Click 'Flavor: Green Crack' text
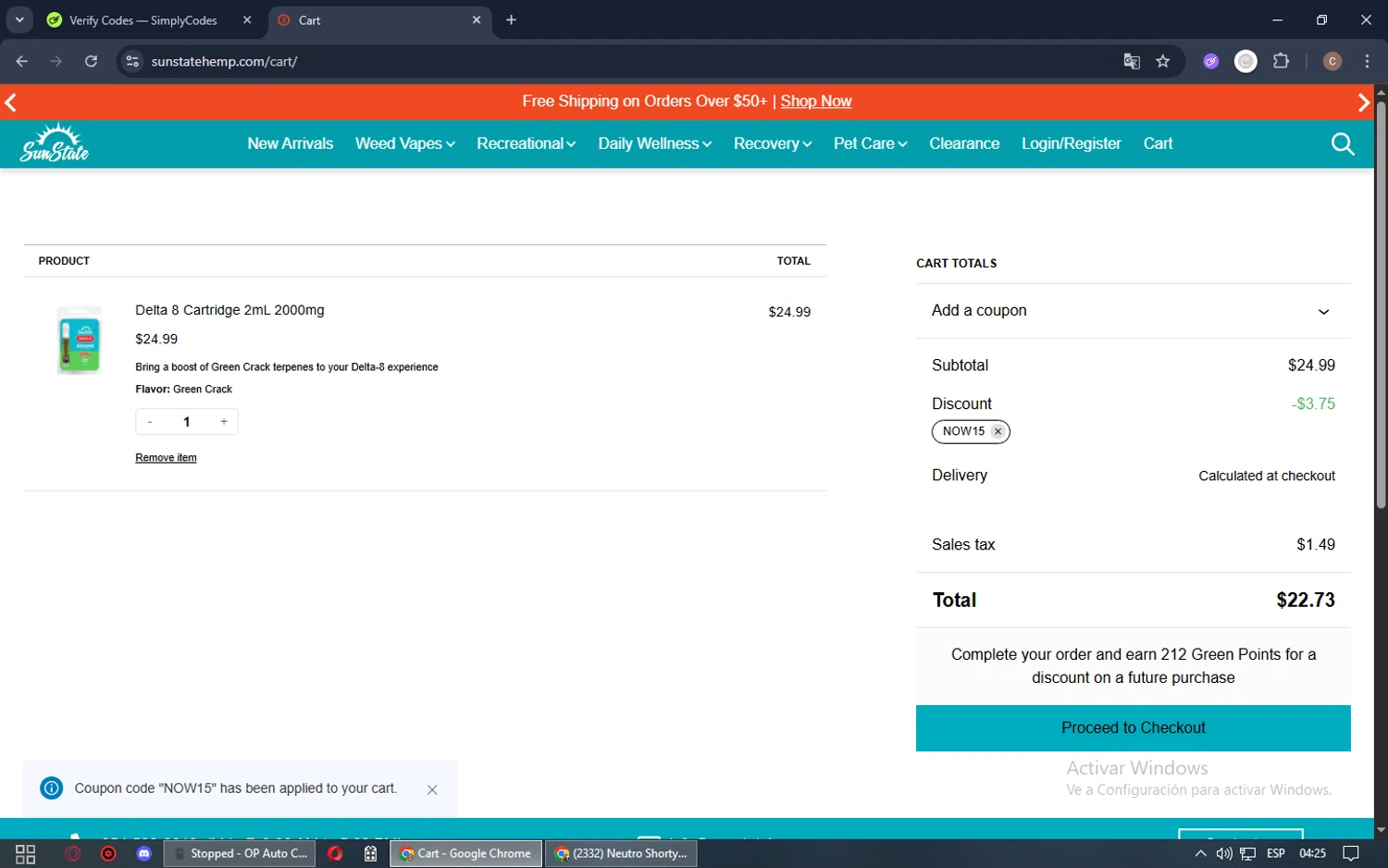This screenshot has height=868, width=1388. 183,390
